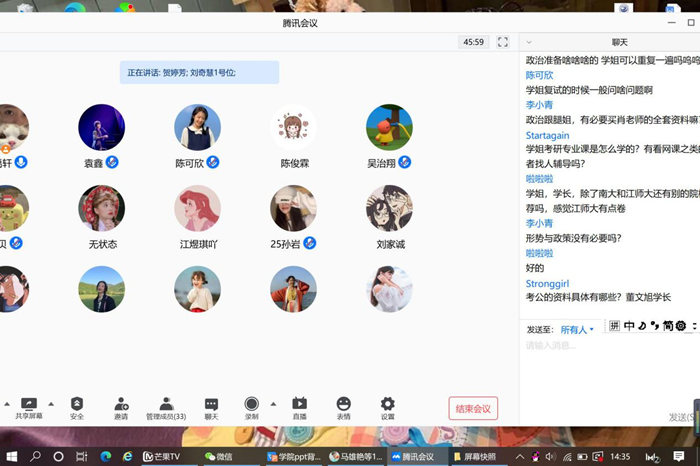Image resolution: width=700 pixels, height=466 pixels.
Task: Click the 请输入消息 message input field
Action: 609,345
